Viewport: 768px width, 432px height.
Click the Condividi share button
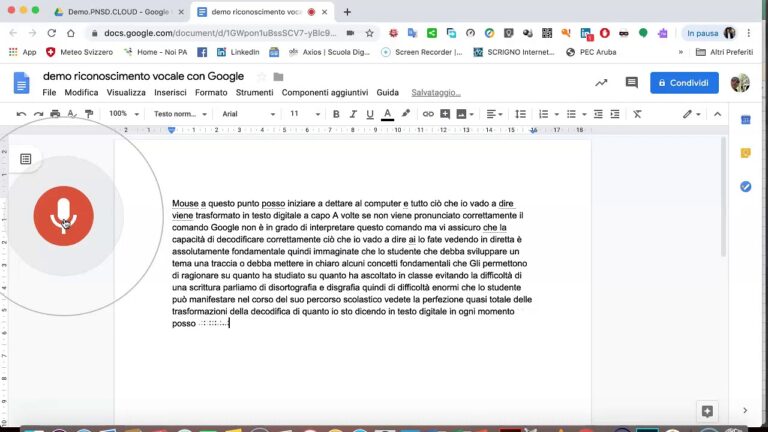click(x=684, y=83)
